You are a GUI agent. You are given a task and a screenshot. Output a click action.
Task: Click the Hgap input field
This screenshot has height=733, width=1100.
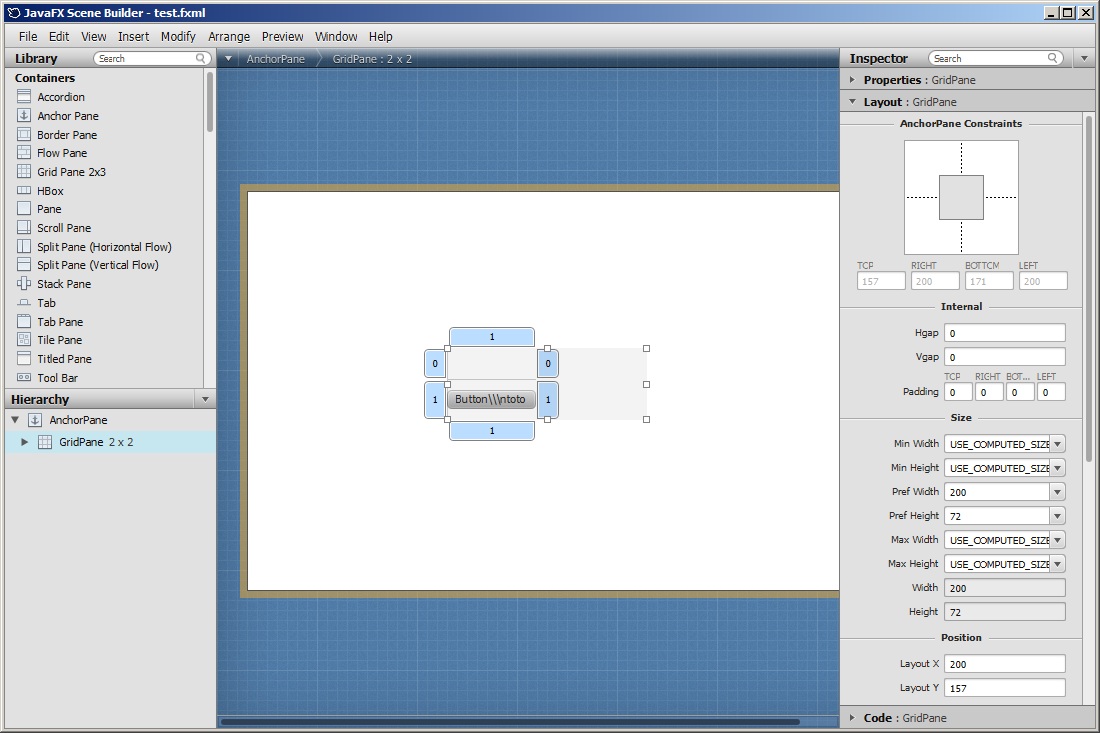[x=1004, y=333]
